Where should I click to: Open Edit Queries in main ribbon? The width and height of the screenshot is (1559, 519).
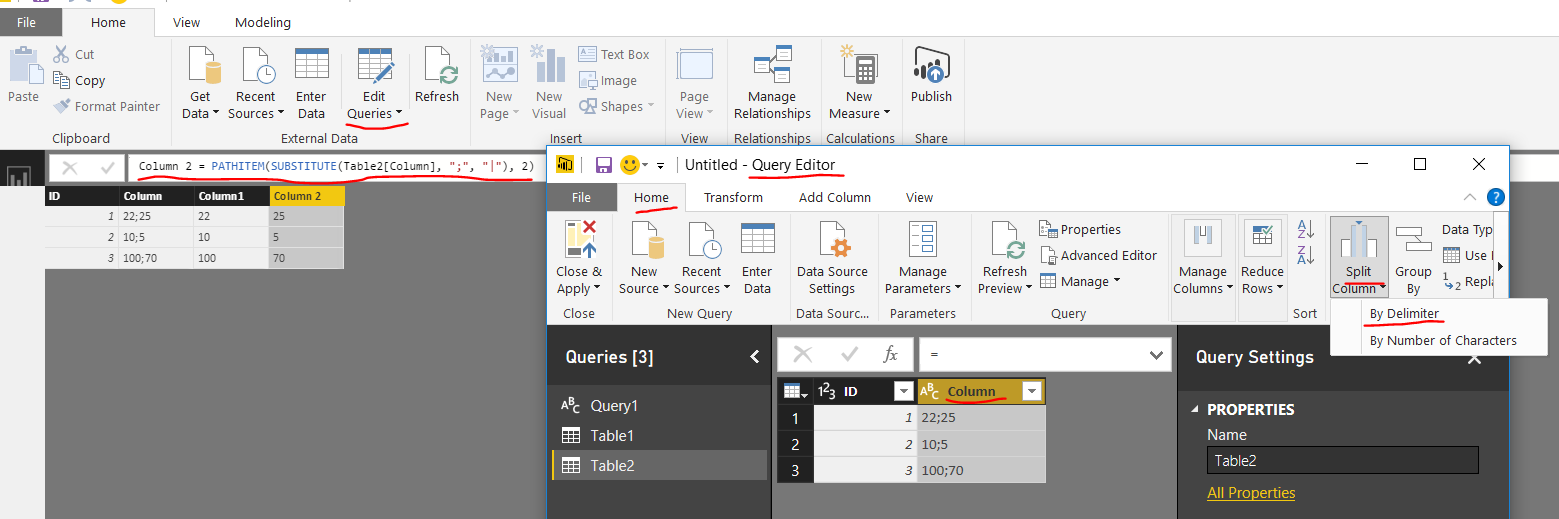point(374,83)
